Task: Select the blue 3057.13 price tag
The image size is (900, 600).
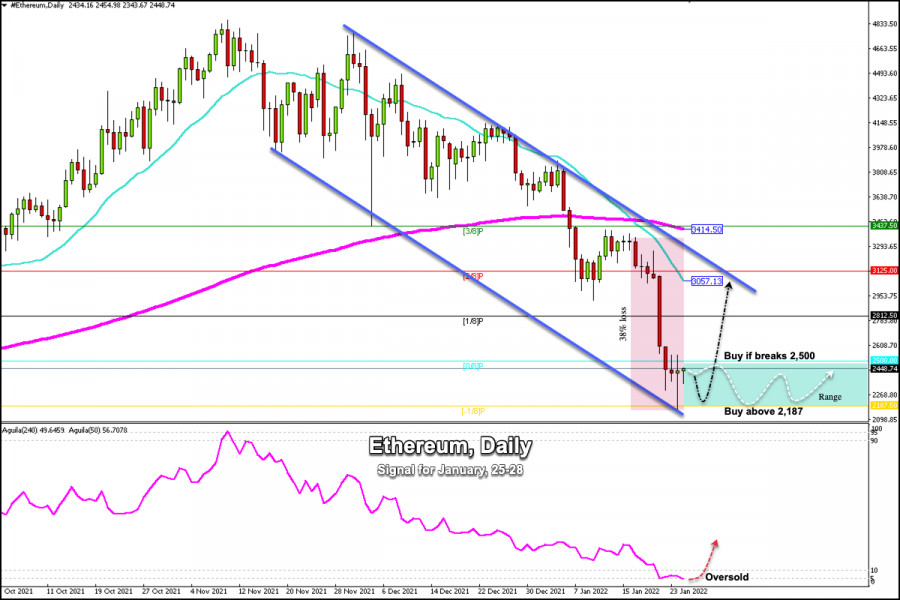Action: 707,281
